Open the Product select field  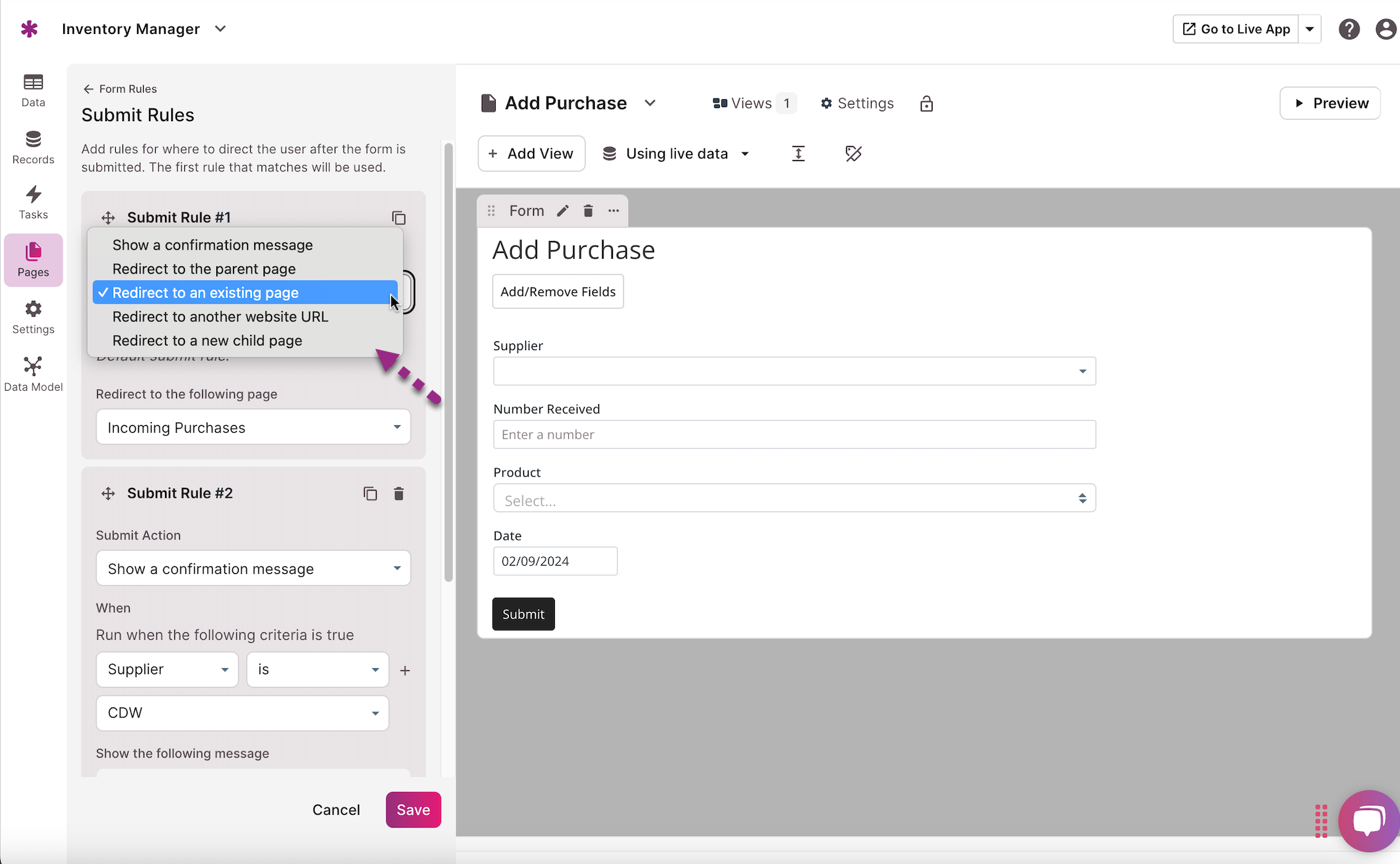click(794, 498)
